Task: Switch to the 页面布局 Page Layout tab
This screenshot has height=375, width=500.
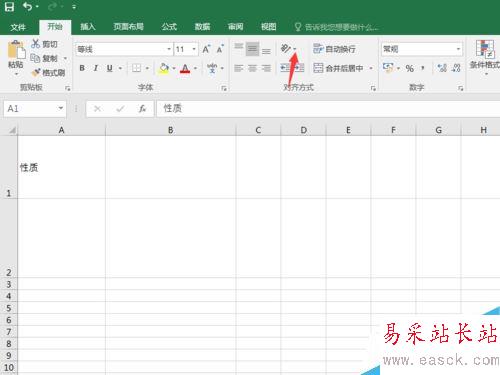Action: tap(128, 27)
